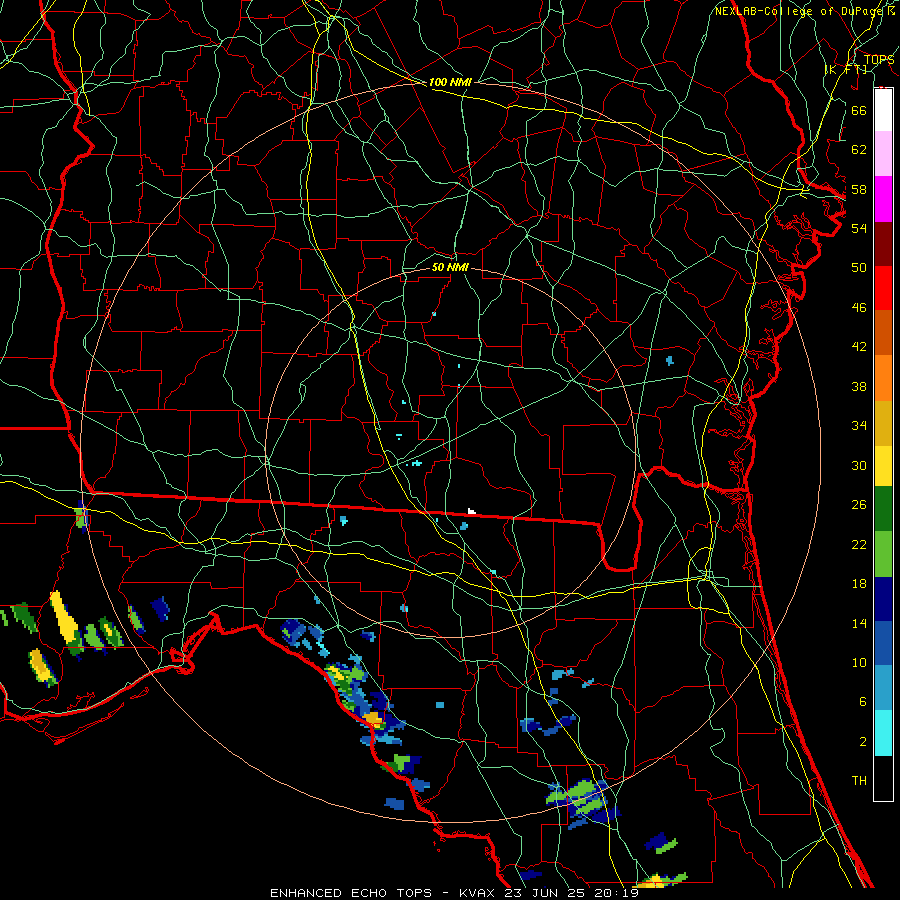
Task: Click the legend value 22
Action: (x=859, y=544)
